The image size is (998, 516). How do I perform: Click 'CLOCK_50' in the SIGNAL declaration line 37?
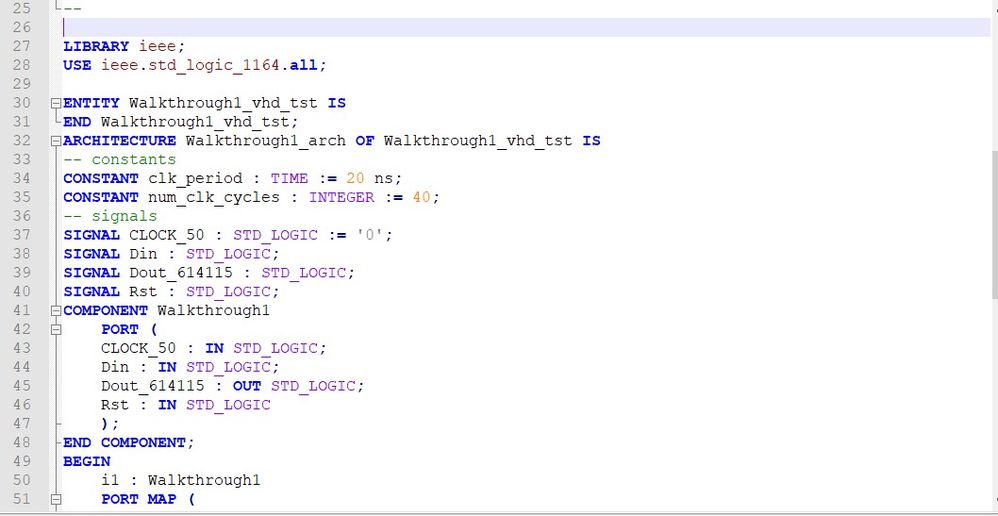[x=167, y=235]
